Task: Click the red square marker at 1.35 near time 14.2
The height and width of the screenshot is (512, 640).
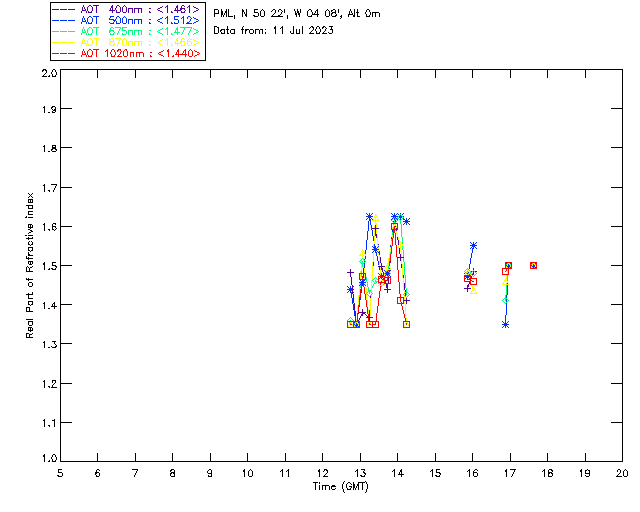Action: coord(406,324)
